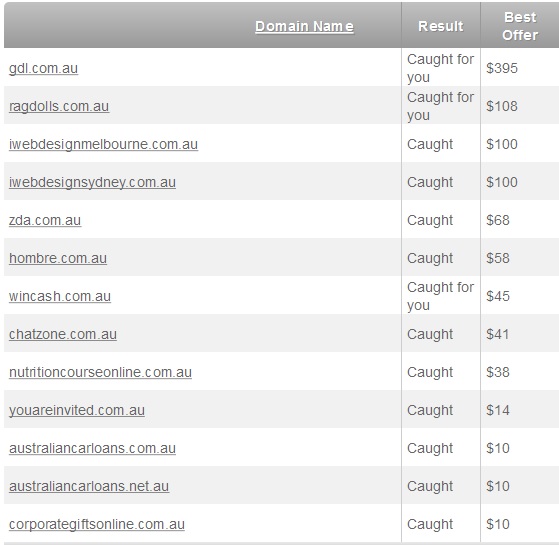The height and width of the screenshot is (545, 559).
Task: Open the chatzone.com.au domain link
Action: click(63, 334)
